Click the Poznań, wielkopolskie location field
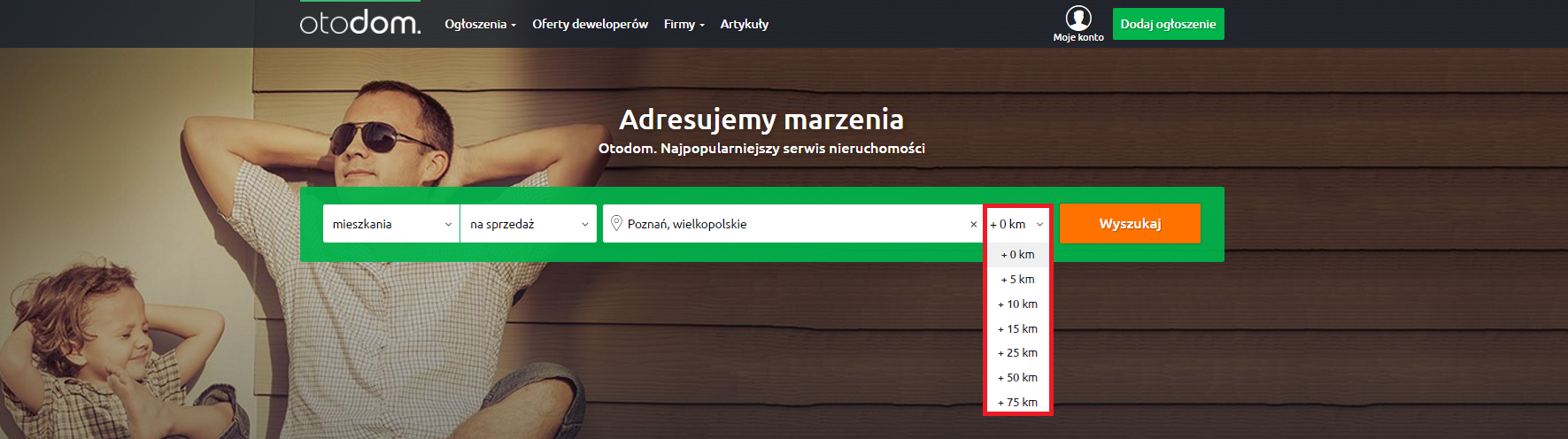1568x439 pixels. [788, 225]
